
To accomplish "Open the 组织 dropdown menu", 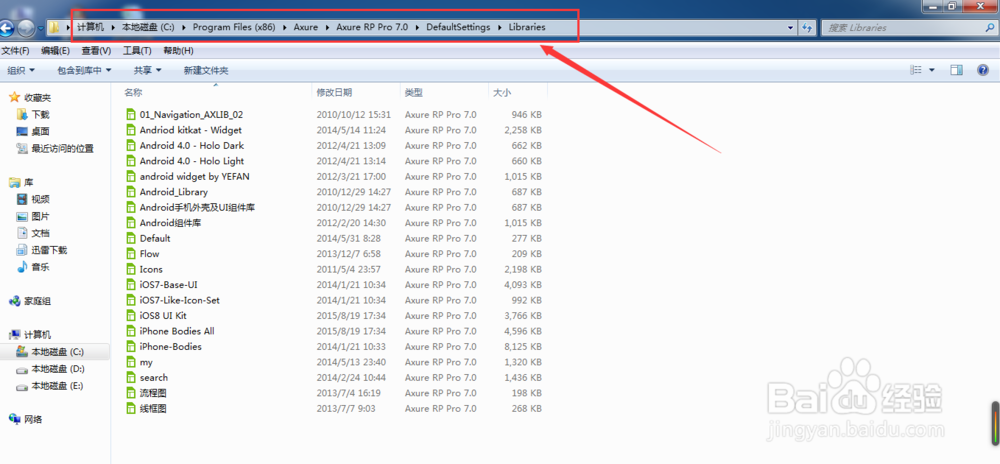I will point(22,70).
